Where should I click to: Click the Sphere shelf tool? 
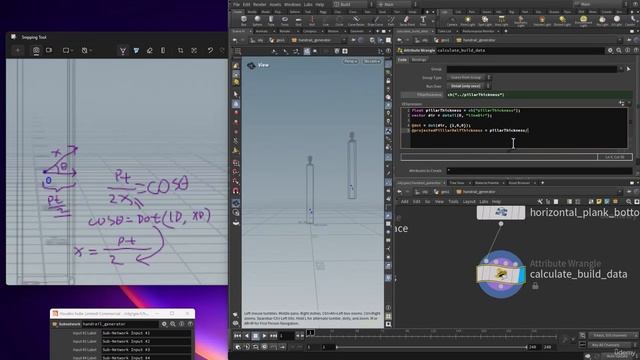pyautogui.click(x=258, y=20)
